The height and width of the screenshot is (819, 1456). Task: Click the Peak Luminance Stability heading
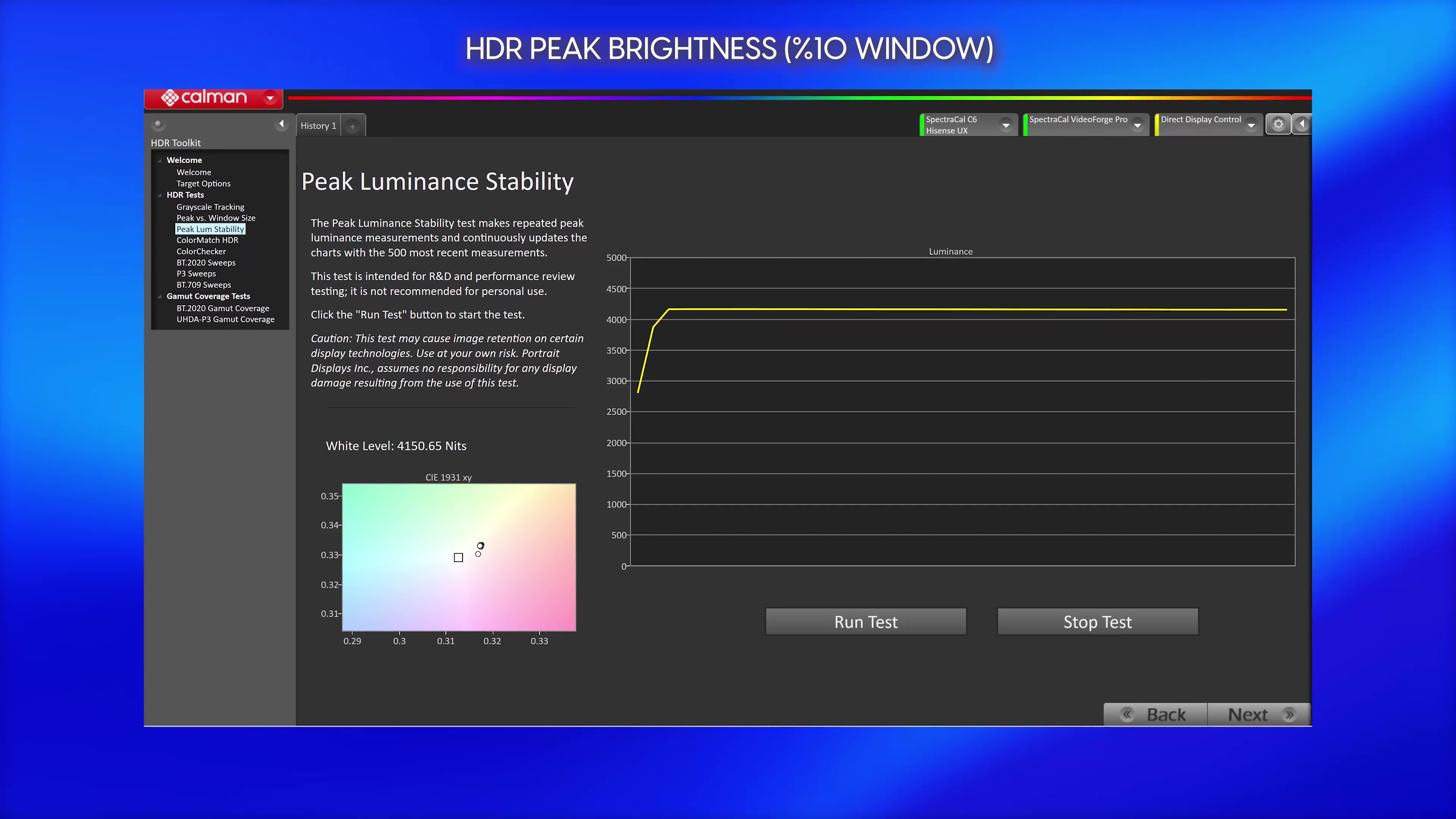(x=438, y=182)
